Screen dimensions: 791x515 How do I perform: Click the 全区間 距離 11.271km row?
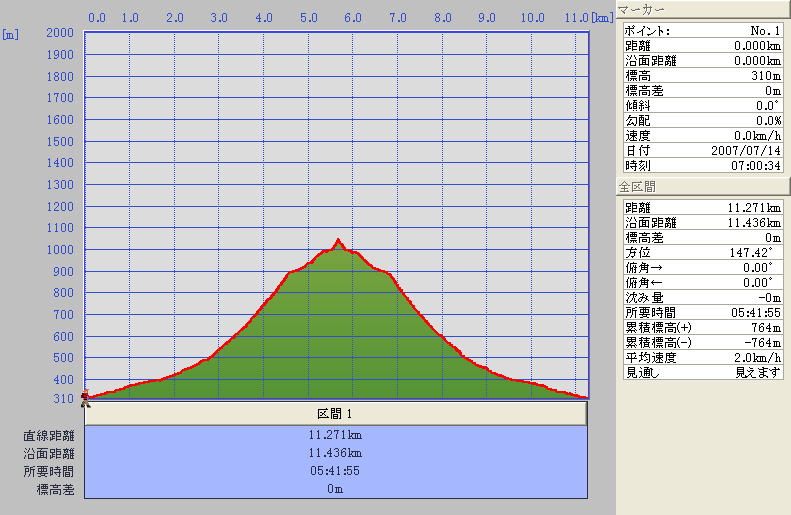coord(703,208)
